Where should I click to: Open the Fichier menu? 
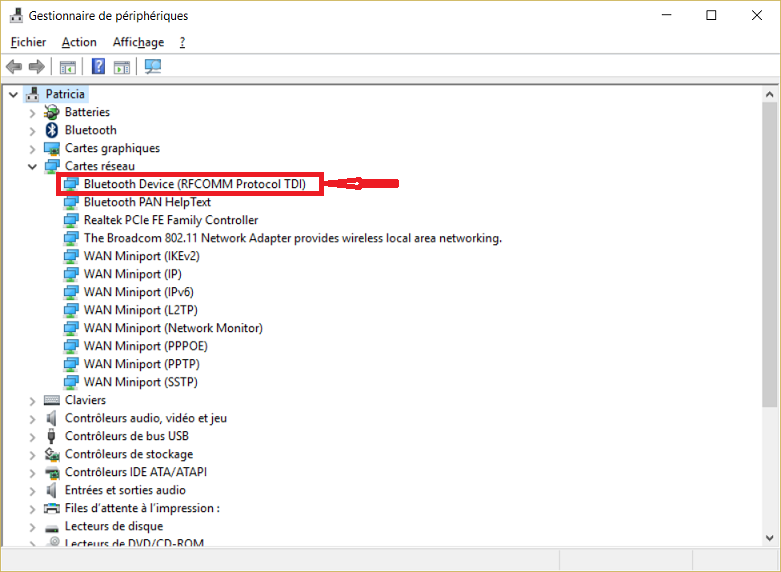28,42
